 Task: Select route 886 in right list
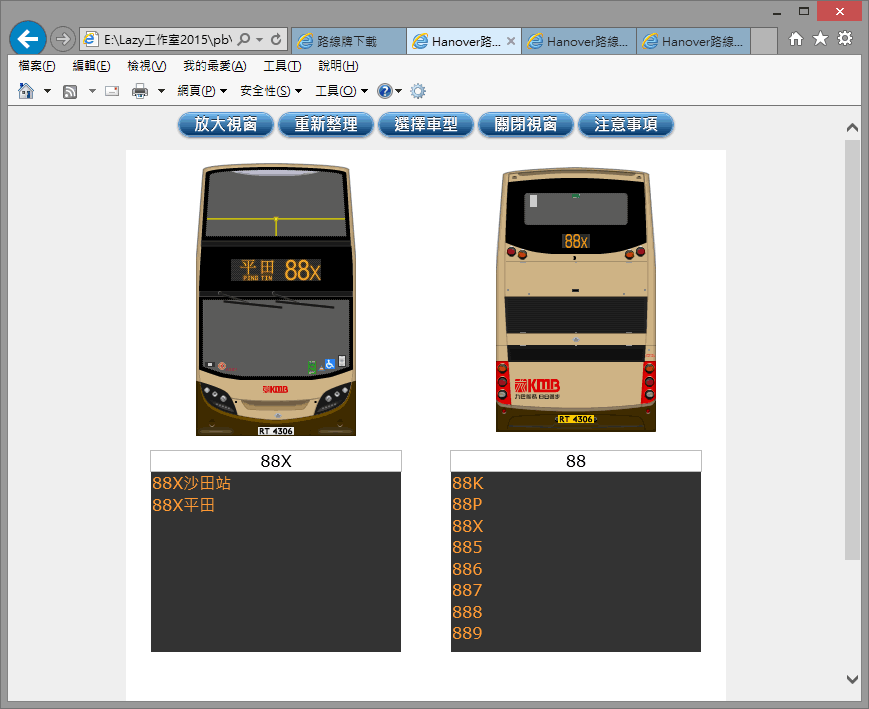[467, 569]
